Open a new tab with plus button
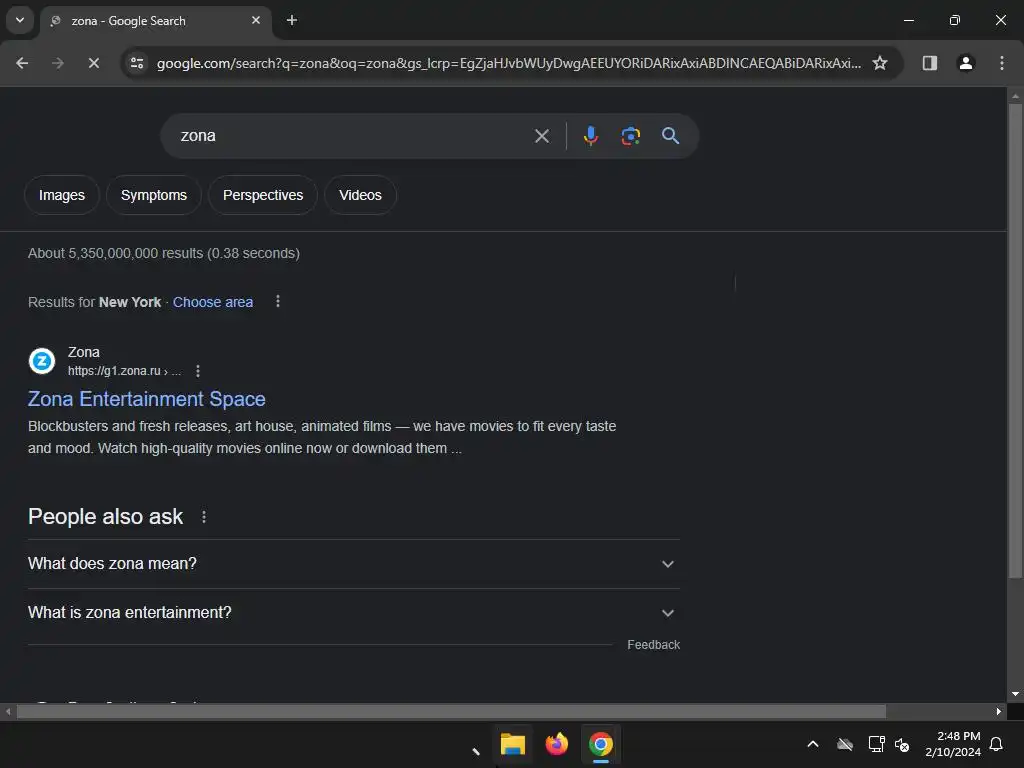The width and height of the screenshot is (1024, 768). [x=292, y=20]
